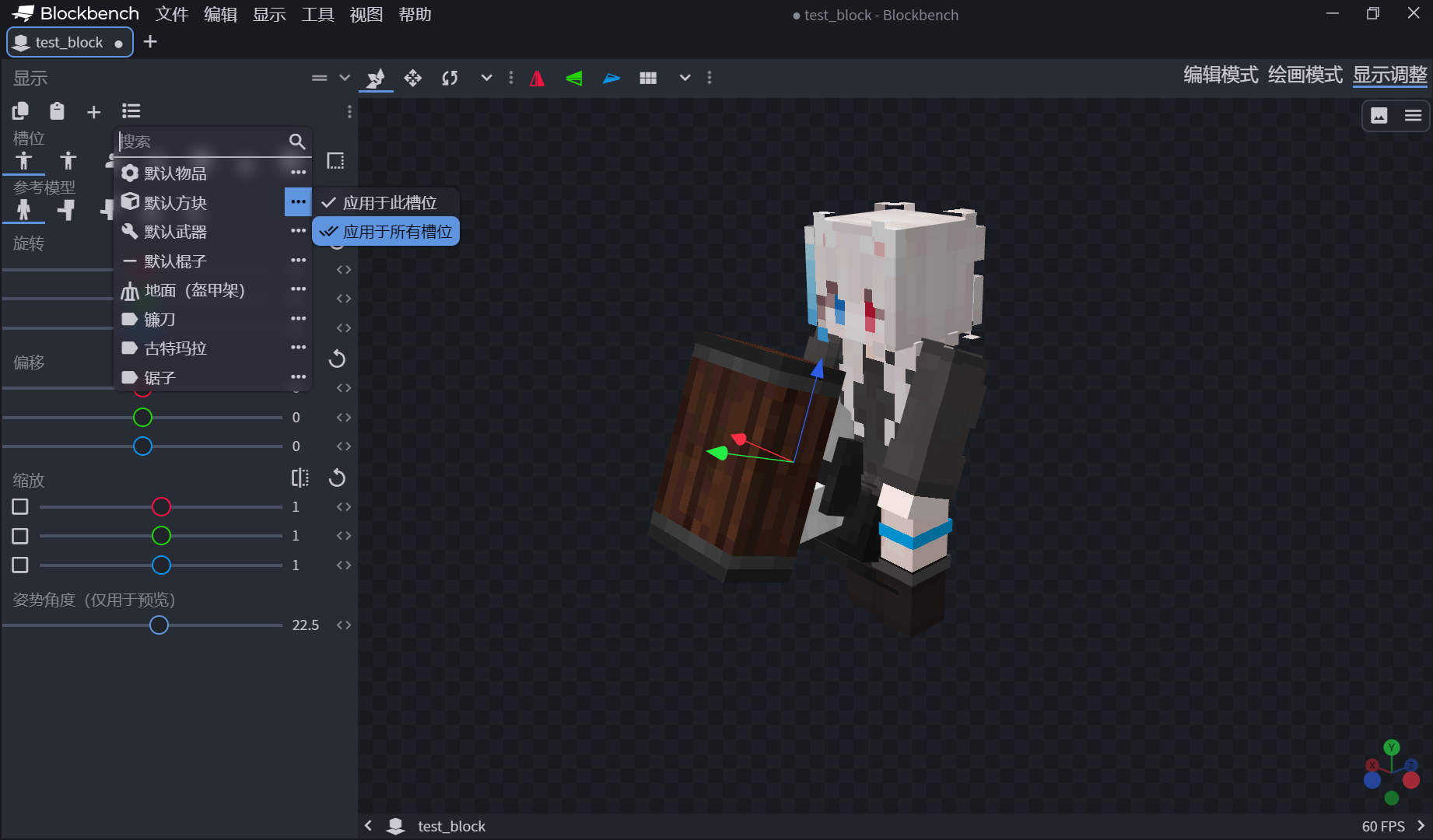The width and height of the screenshot is (1433, 840).
Task: Choose the 默认物品 preset
Action: (175, 173)
